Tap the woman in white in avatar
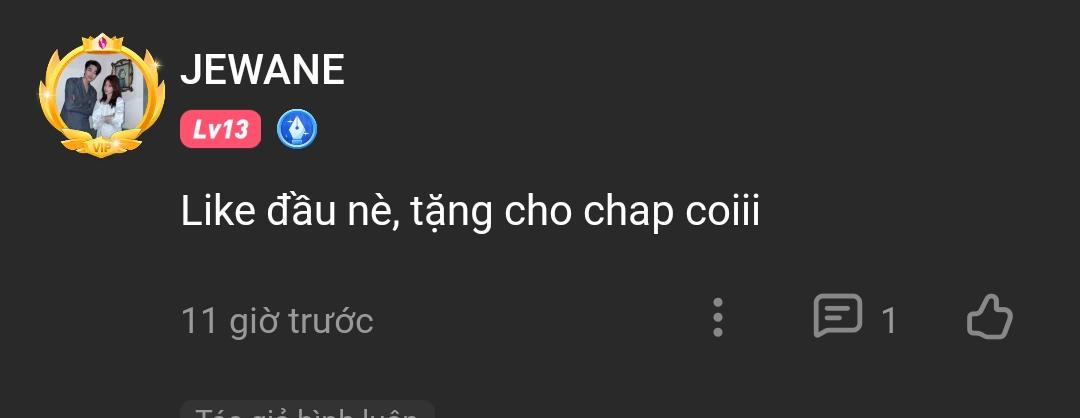This screenshot has height=418, width=1080. [x=110, y=107]
